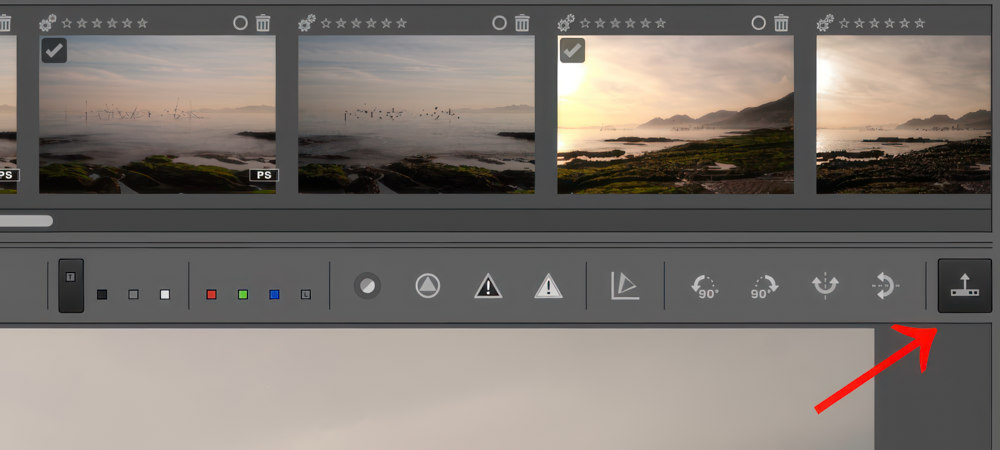Click on the large image preview area
This screenshot has width=1000, height=450.
pos(437,389)
